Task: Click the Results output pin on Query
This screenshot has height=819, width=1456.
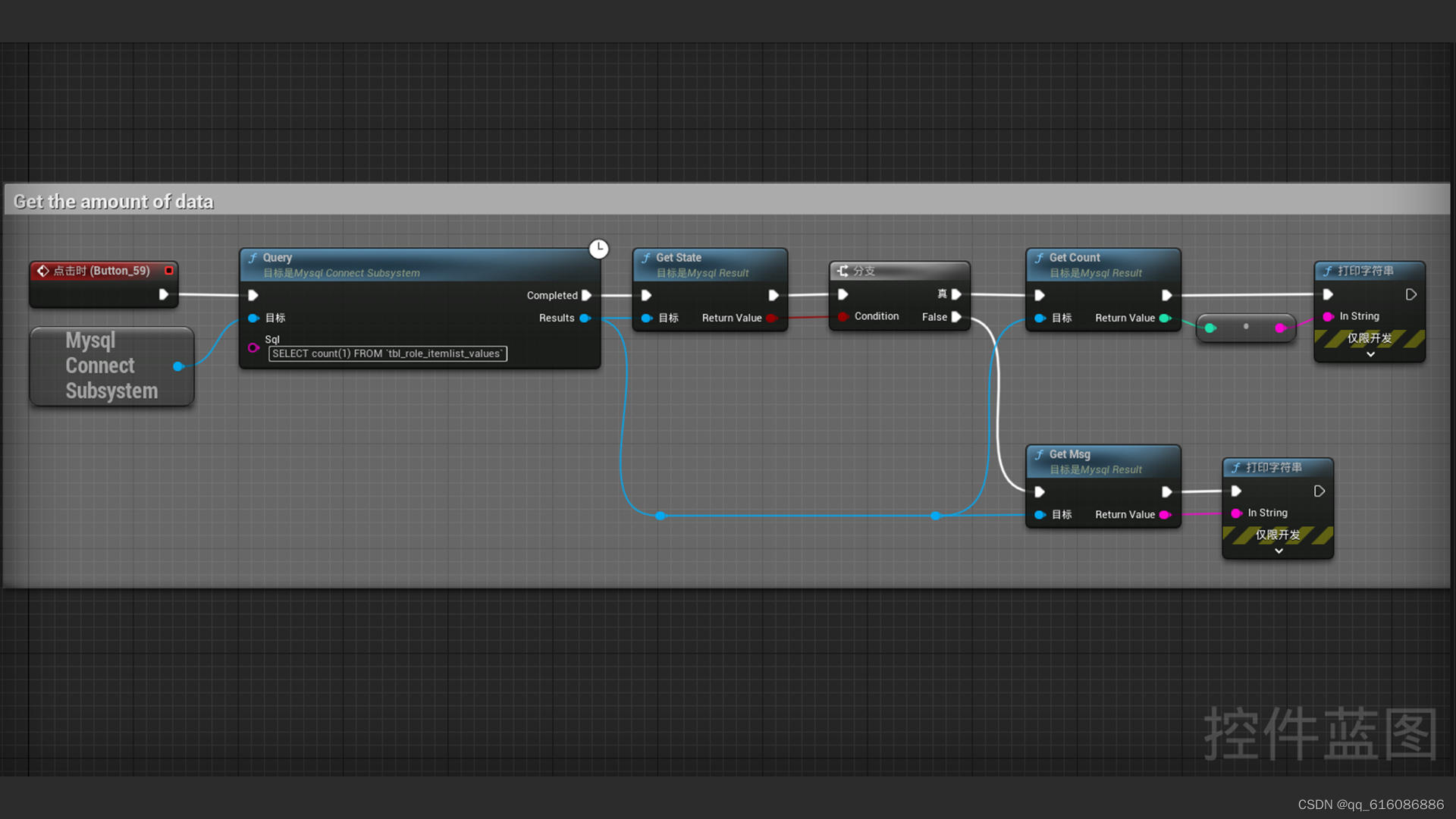Action: 585,318
